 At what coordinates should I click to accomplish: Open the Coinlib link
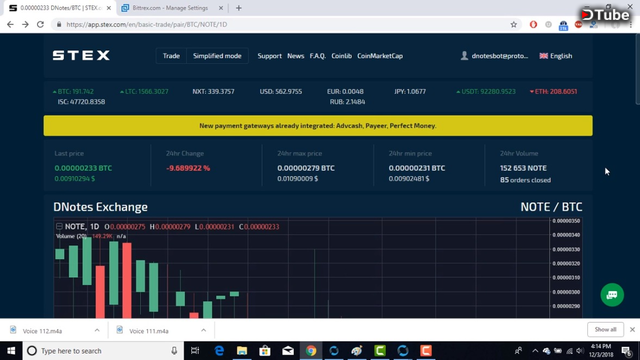[x=342, y=56]
